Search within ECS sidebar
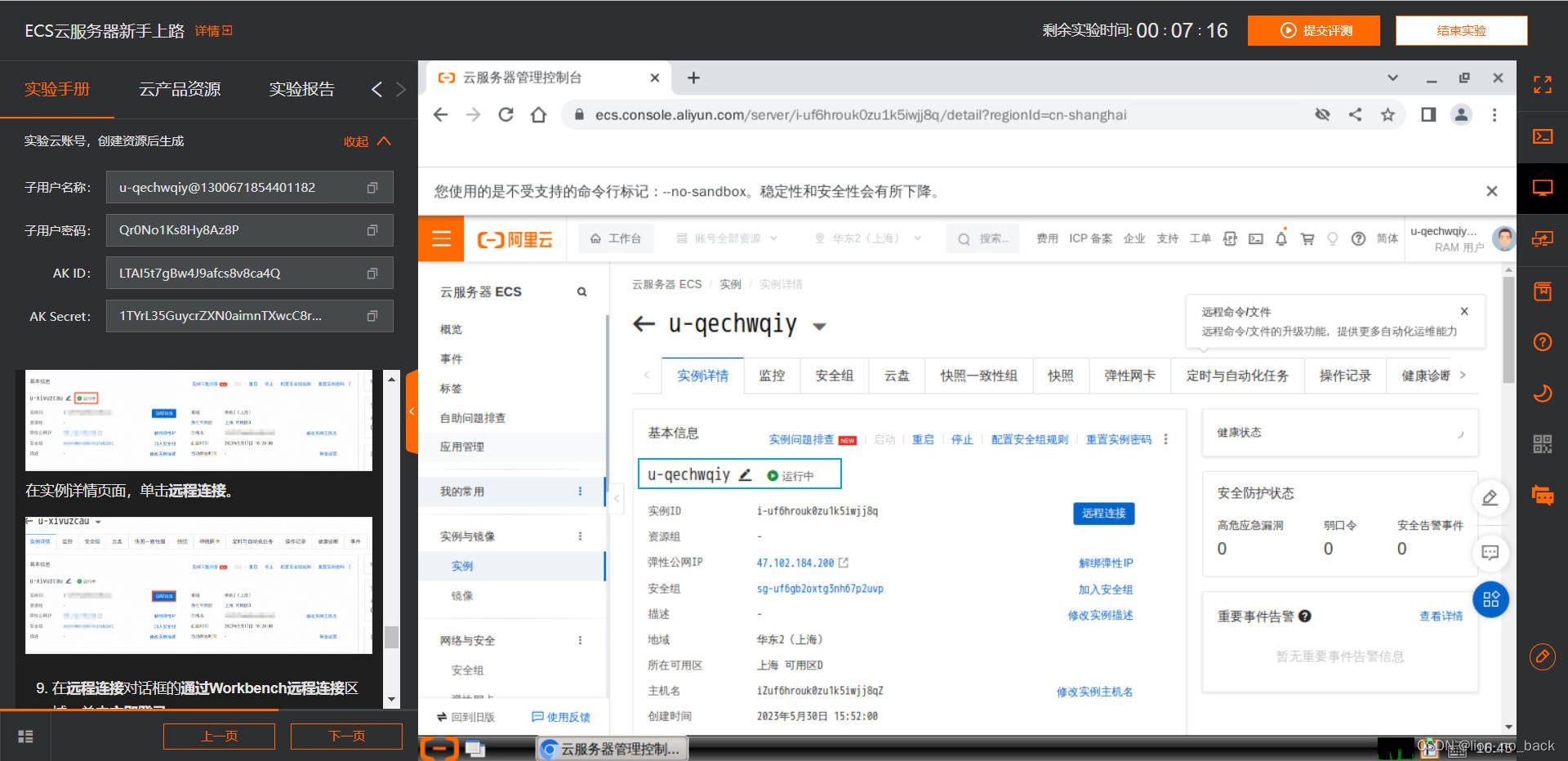 (x=581, y=291)
